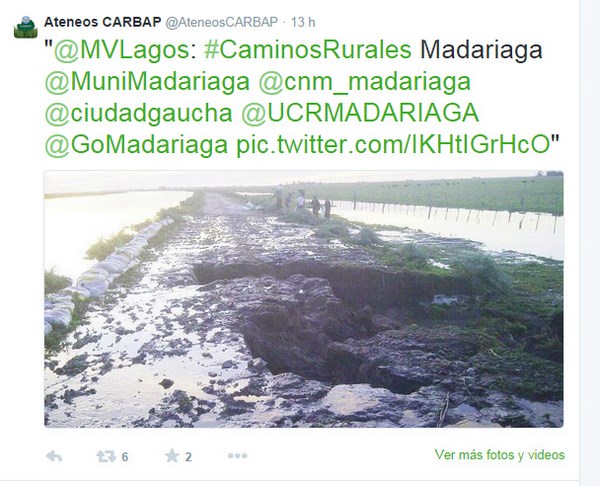Open the @ciudadgaucha mention

tap(139, 113)
